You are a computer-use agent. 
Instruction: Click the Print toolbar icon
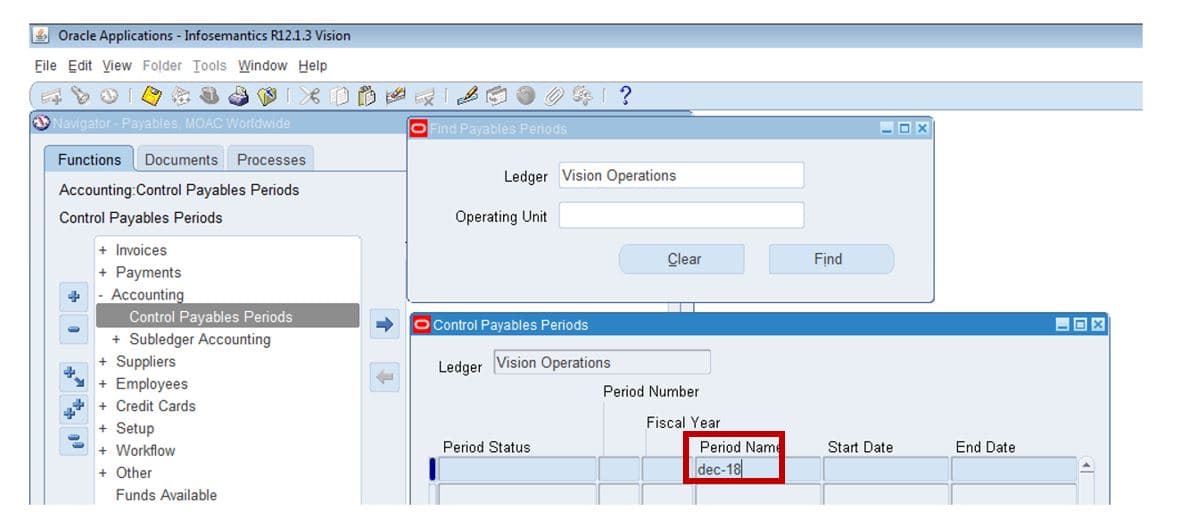(239, 96)
